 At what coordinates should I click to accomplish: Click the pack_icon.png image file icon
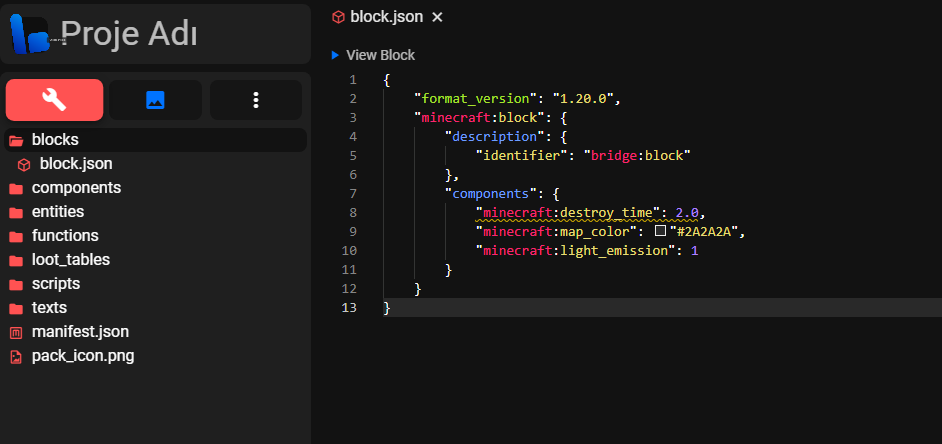pos(16,357)
